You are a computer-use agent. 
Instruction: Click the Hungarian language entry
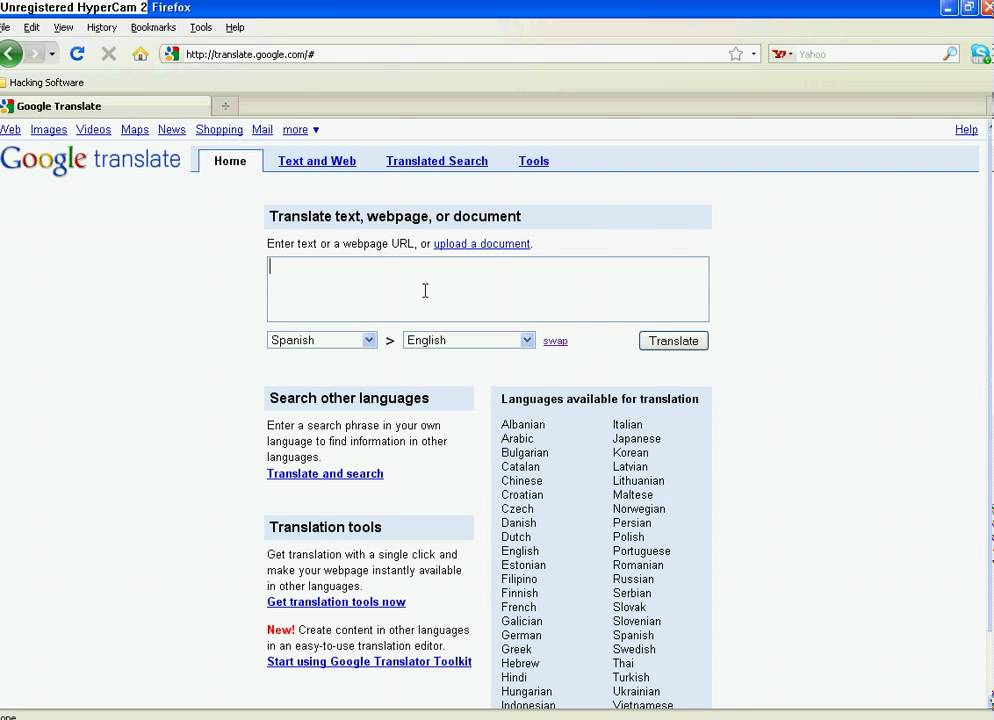pos(526,691)
